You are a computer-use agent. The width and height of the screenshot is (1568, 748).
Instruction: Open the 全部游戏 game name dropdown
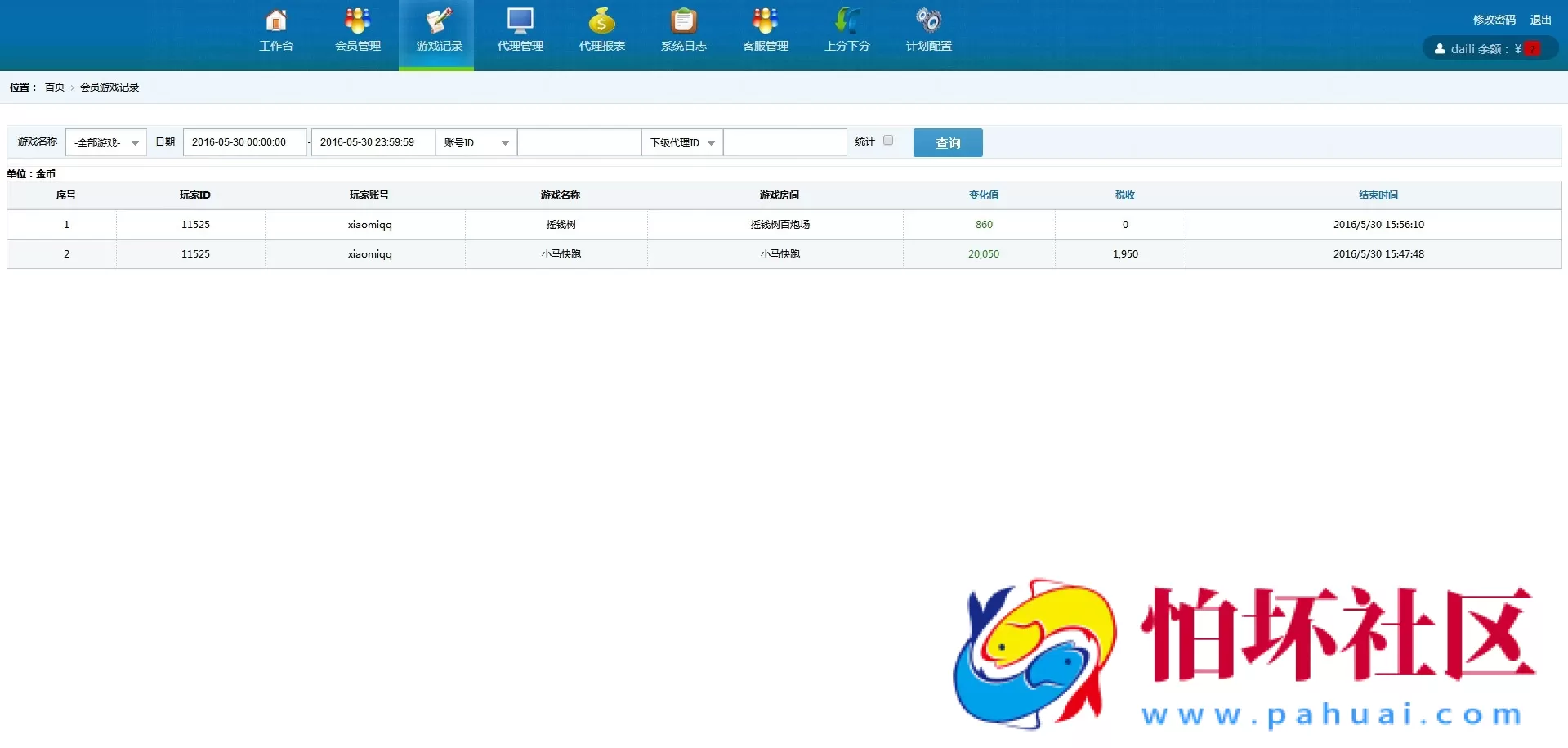(x=105, y=142)
